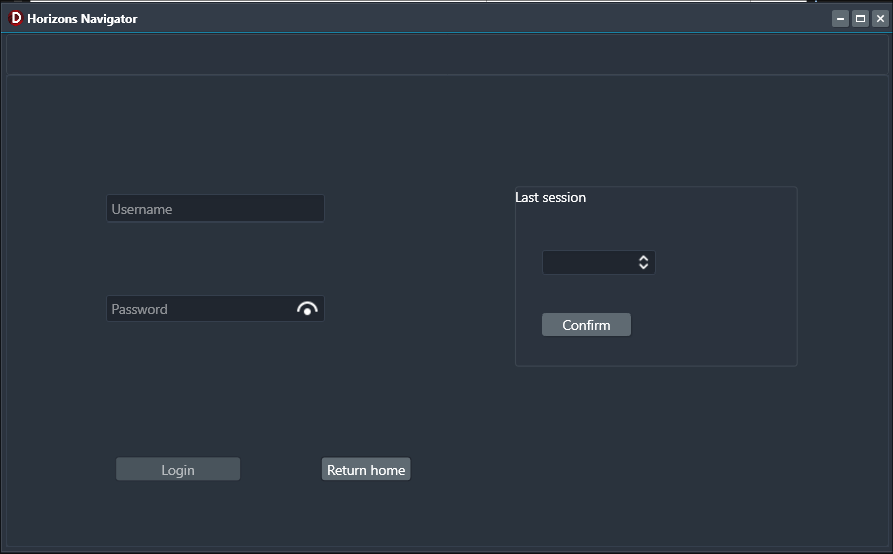Click the Horizons Navigator title text
893x554 pixels.
point(82,19)
